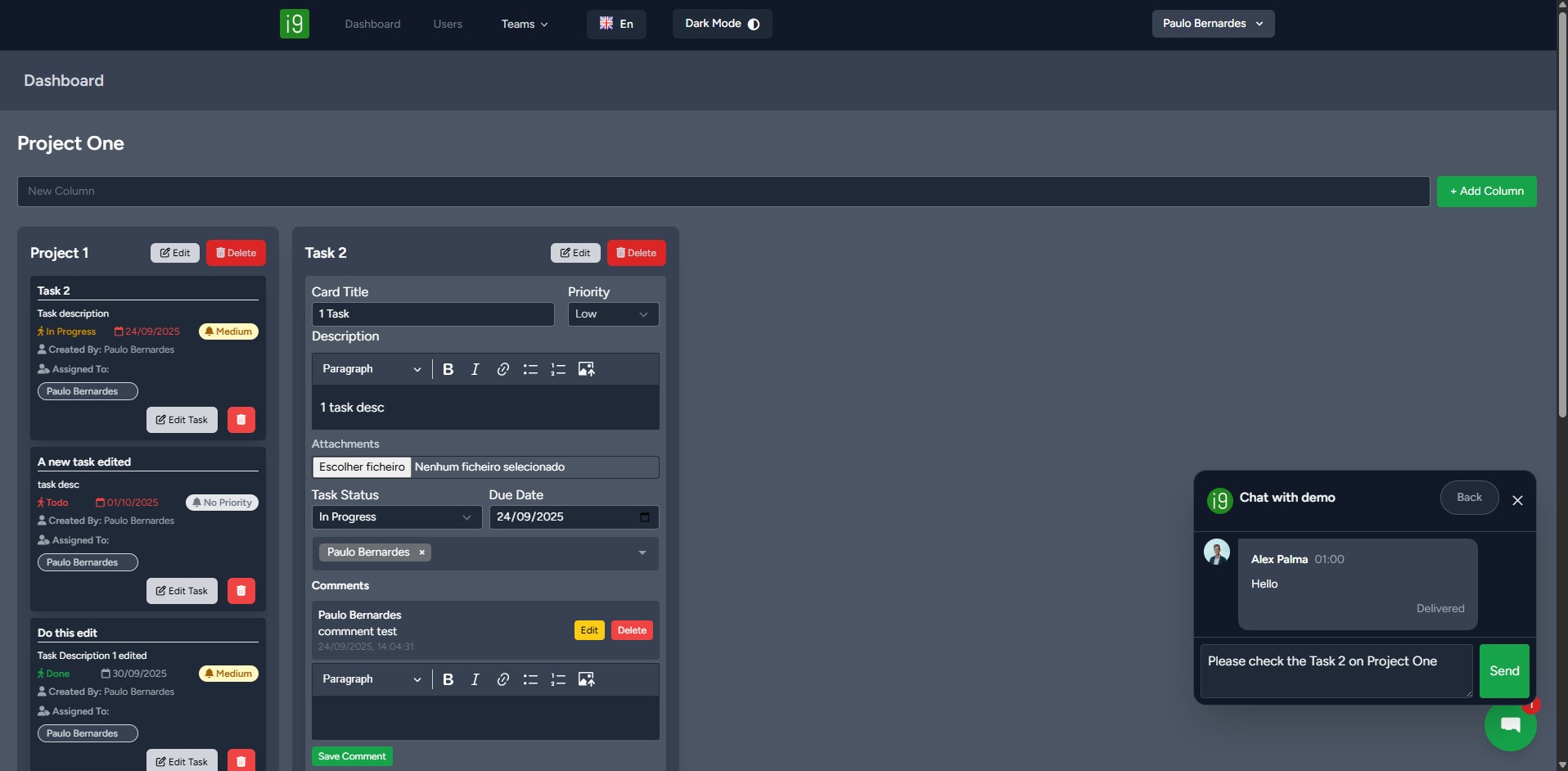This screenshot has height=771, width=1568.
Task: Expand the Priority dropdown set to Low
Action: (x=613, y=314)
